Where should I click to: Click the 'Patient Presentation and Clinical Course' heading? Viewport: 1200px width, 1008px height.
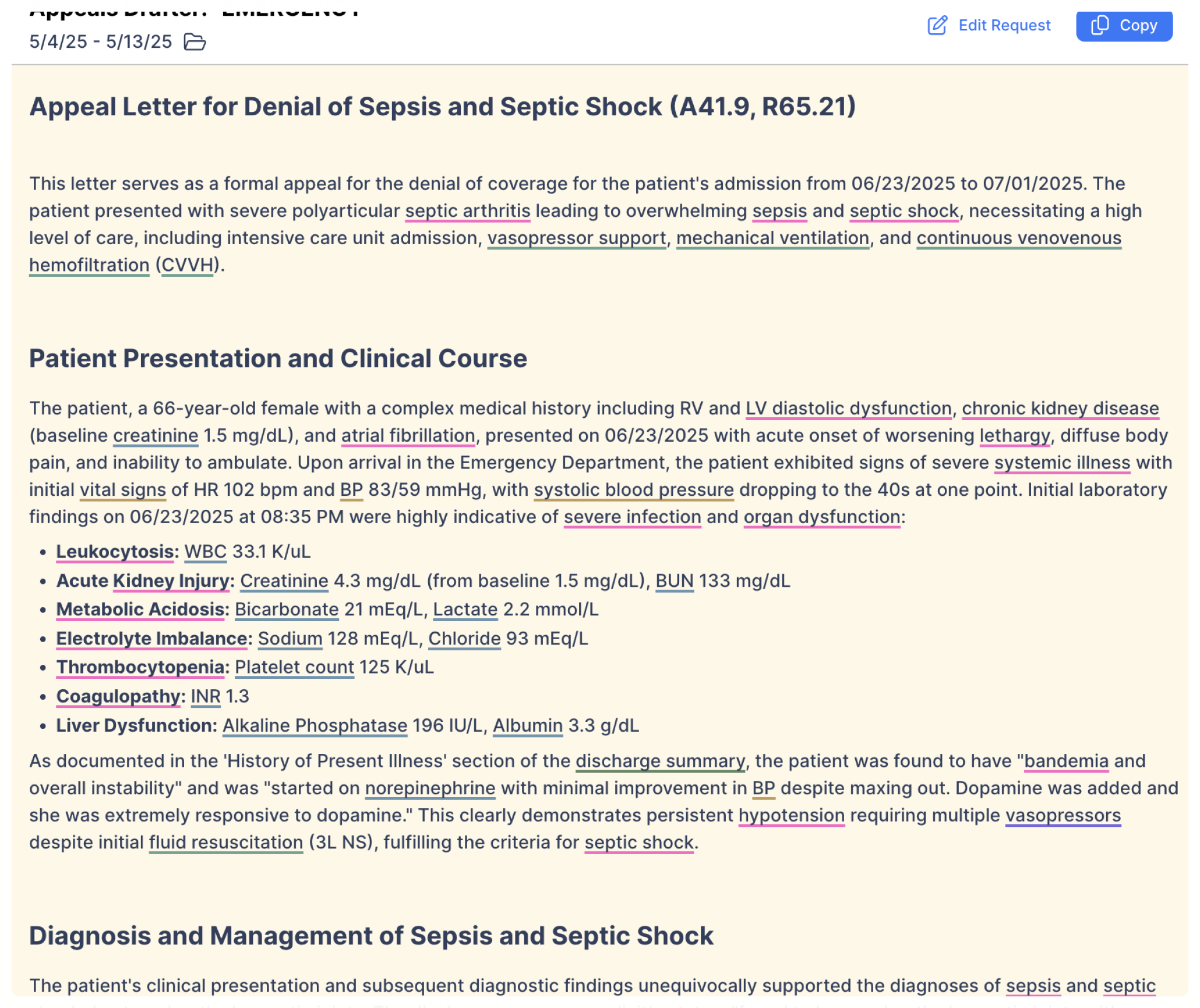click(x=278, y=358)
